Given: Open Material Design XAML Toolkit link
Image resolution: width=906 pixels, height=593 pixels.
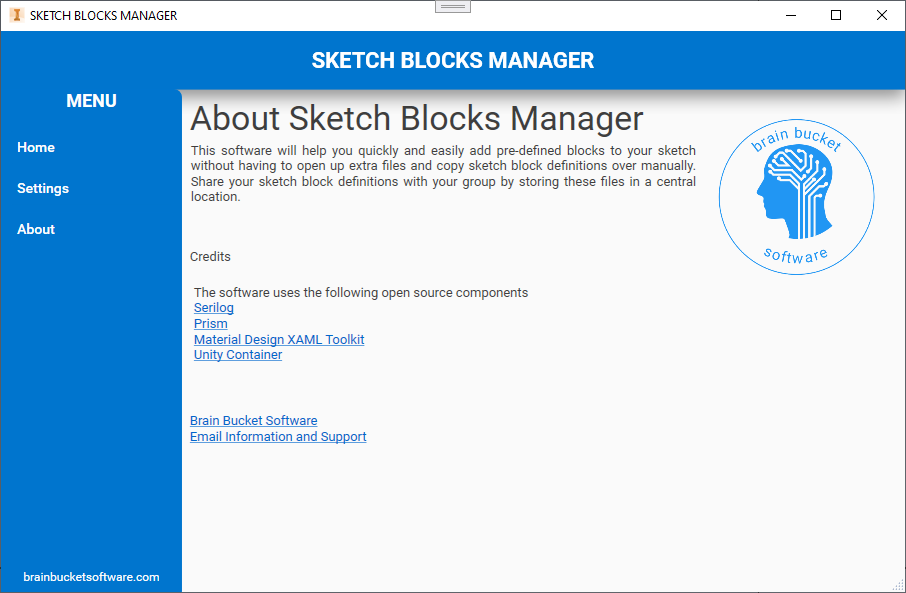Looking at the screenshot, I should (279, 340).
